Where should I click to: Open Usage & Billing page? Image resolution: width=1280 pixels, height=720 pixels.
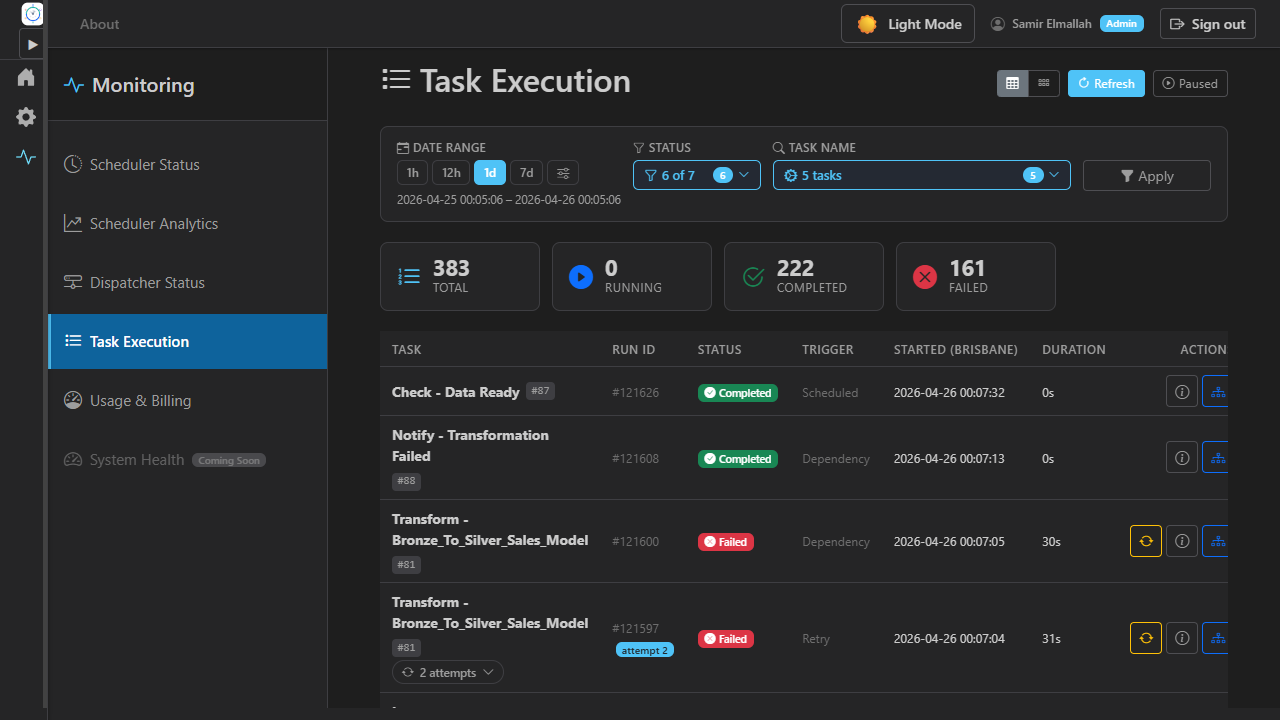coord(188,400)
